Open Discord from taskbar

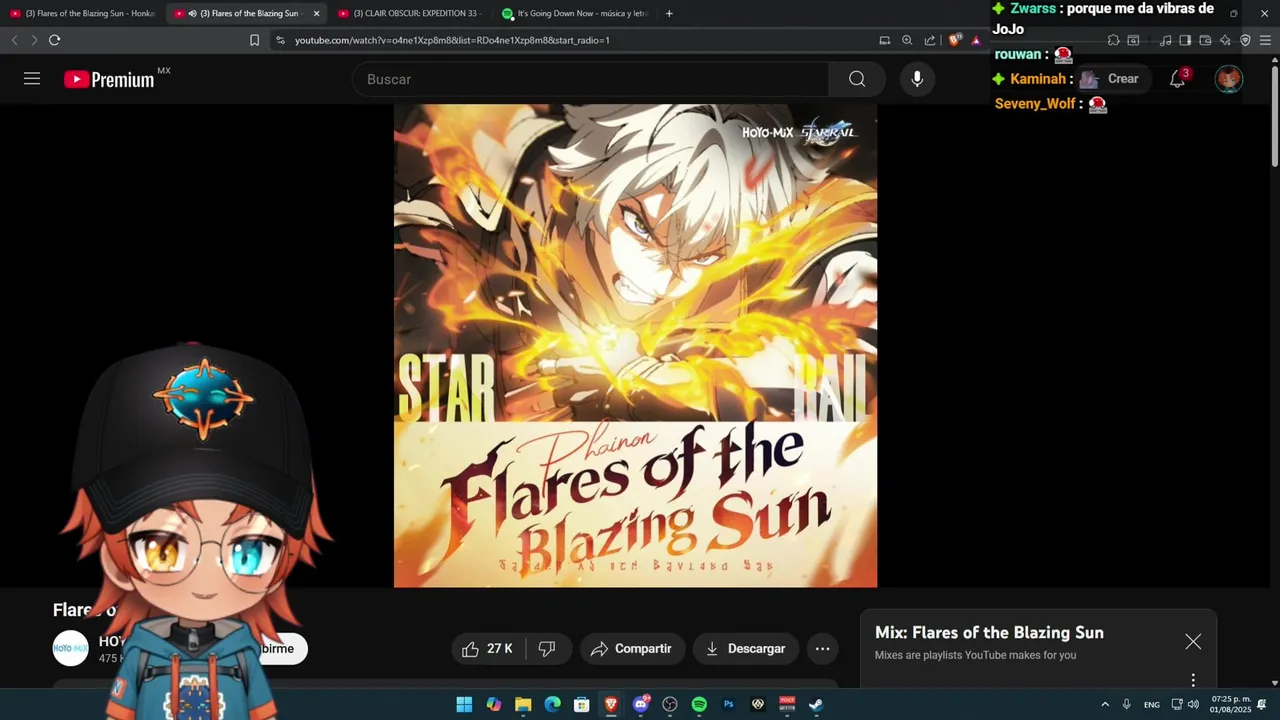coord(640,704)
